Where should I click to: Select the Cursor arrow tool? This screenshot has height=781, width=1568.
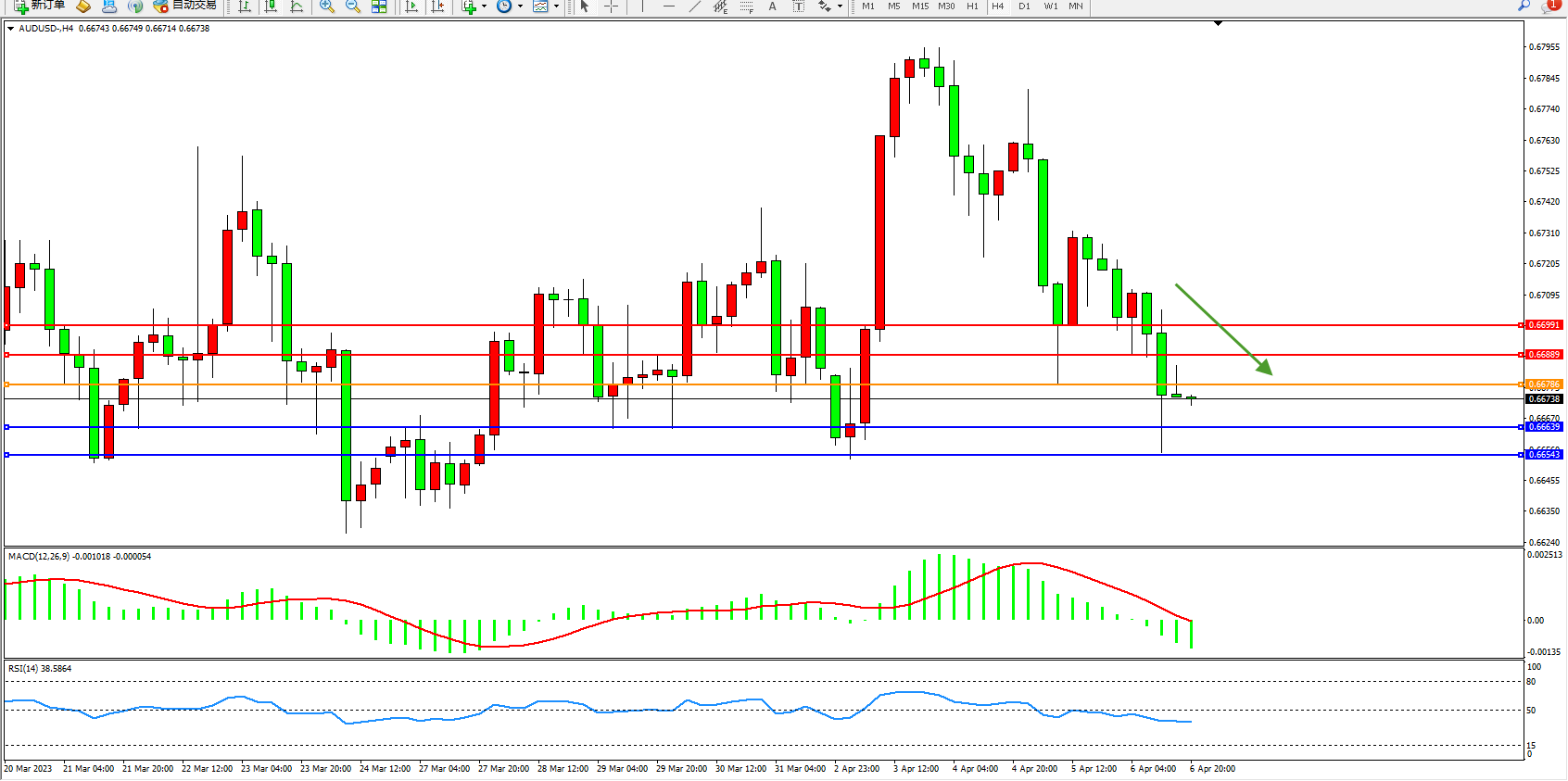tap(585, 6)
